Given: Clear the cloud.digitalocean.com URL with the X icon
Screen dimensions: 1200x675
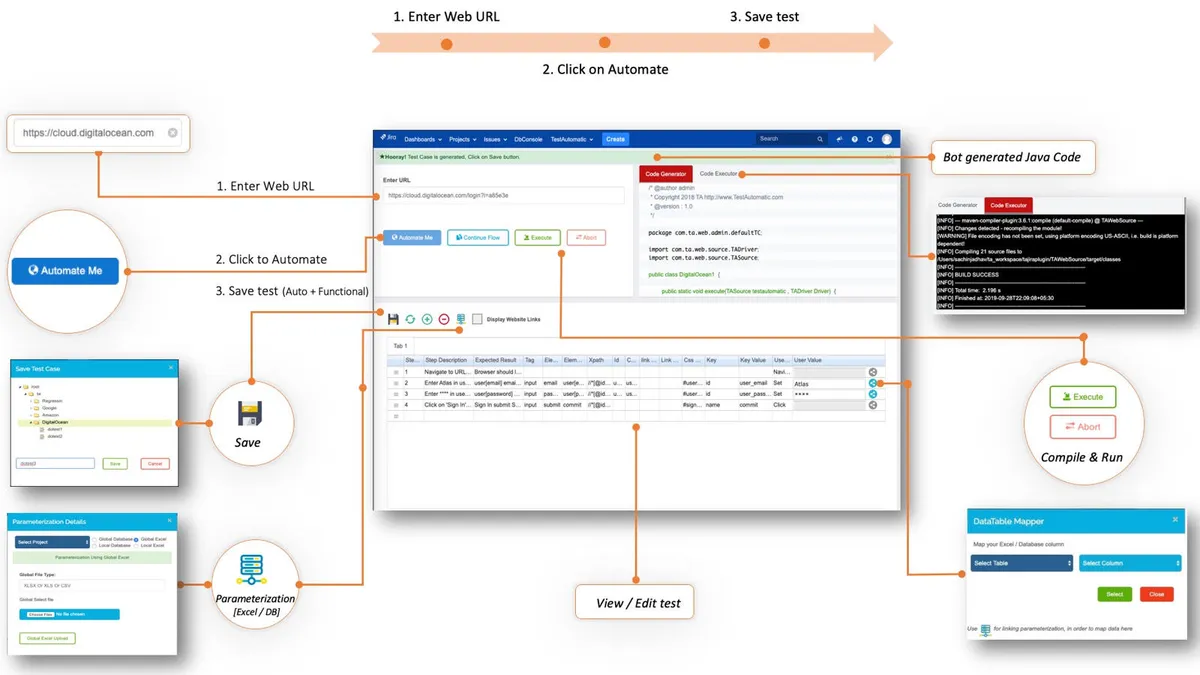Looking at the screenshot, I should [172, 132].
